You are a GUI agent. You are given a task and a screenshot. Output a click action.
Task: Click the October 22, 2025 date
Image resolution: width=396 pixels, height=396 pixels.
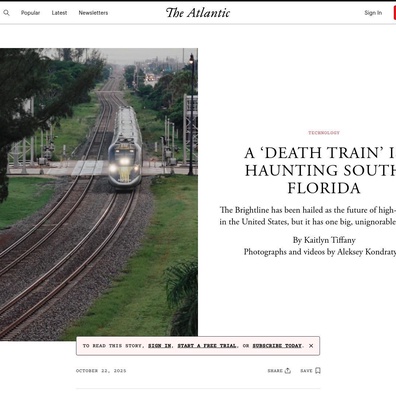(101, 371)
